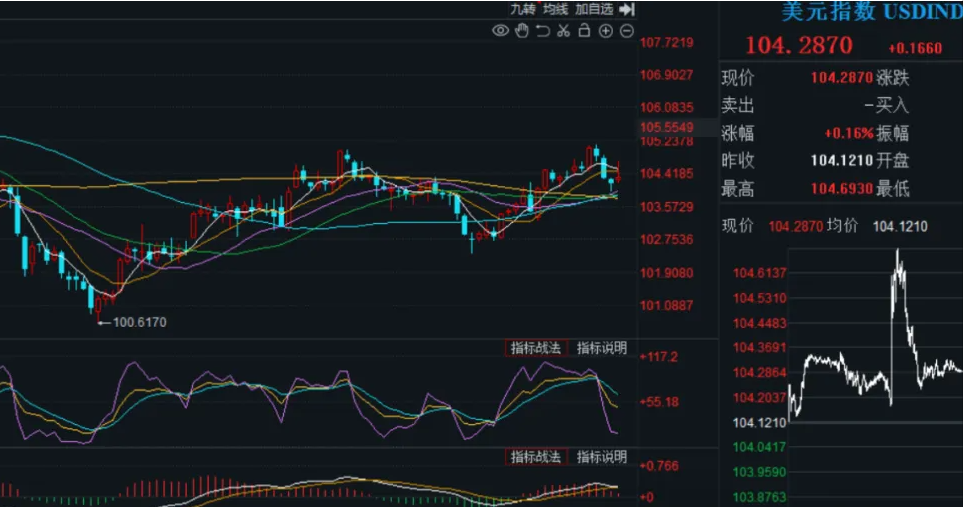This screenshot has height=507, width=963.
Task: Toggle the chart lock icon
Action: coord(585,30)
